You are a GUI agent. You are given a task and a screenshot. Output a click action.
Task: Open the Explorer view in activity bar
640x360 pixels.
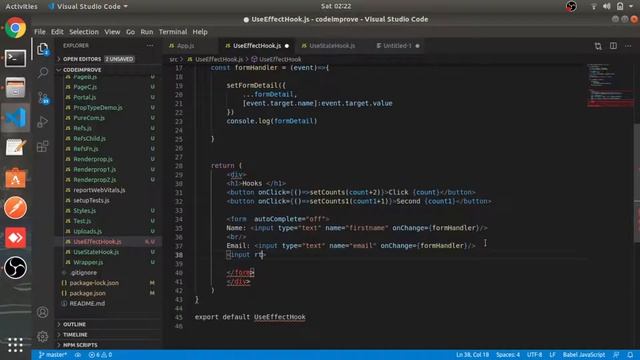pos(42,49)
